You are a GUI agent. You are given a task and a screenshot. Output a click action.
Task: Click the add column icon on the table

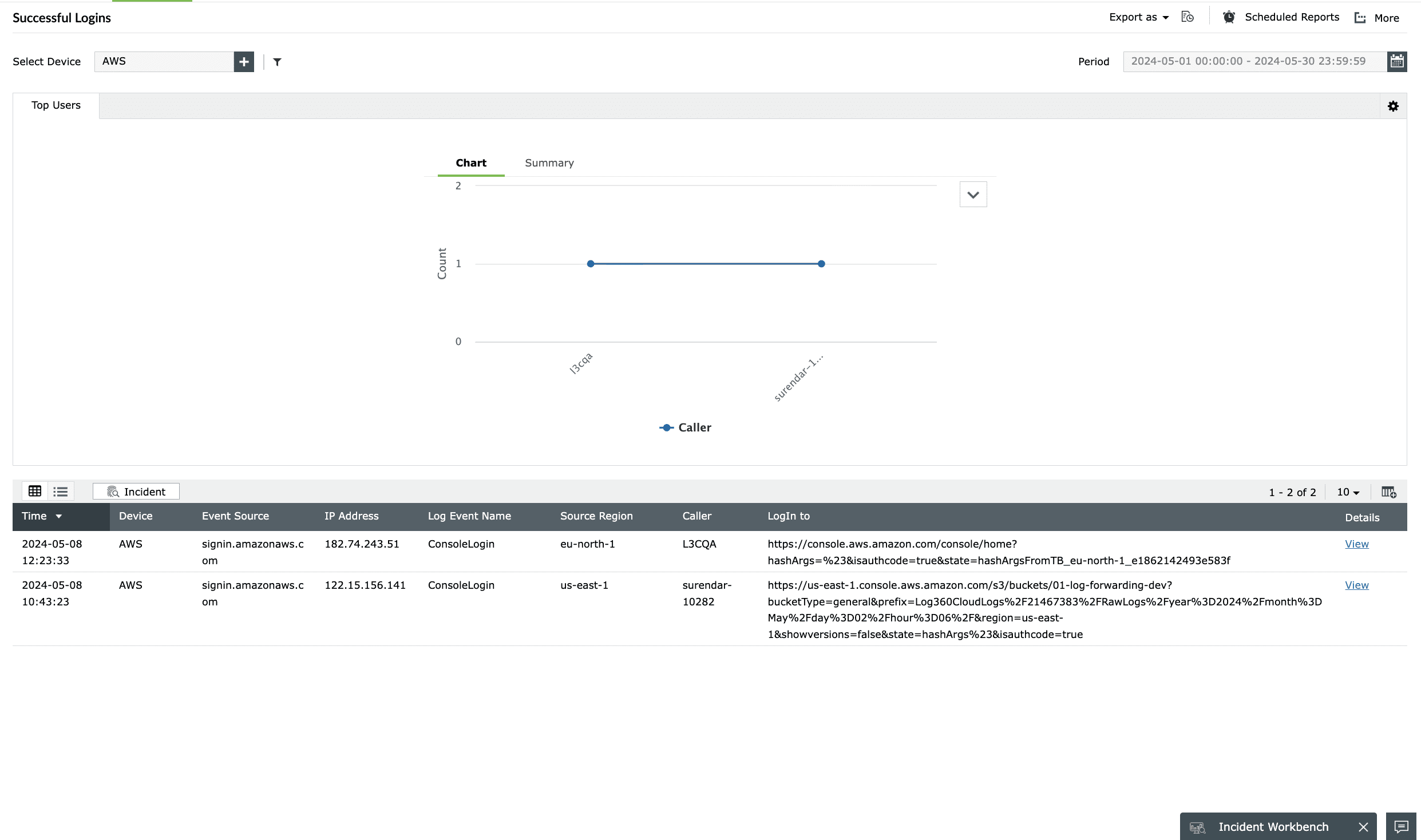coord(1389,492)
